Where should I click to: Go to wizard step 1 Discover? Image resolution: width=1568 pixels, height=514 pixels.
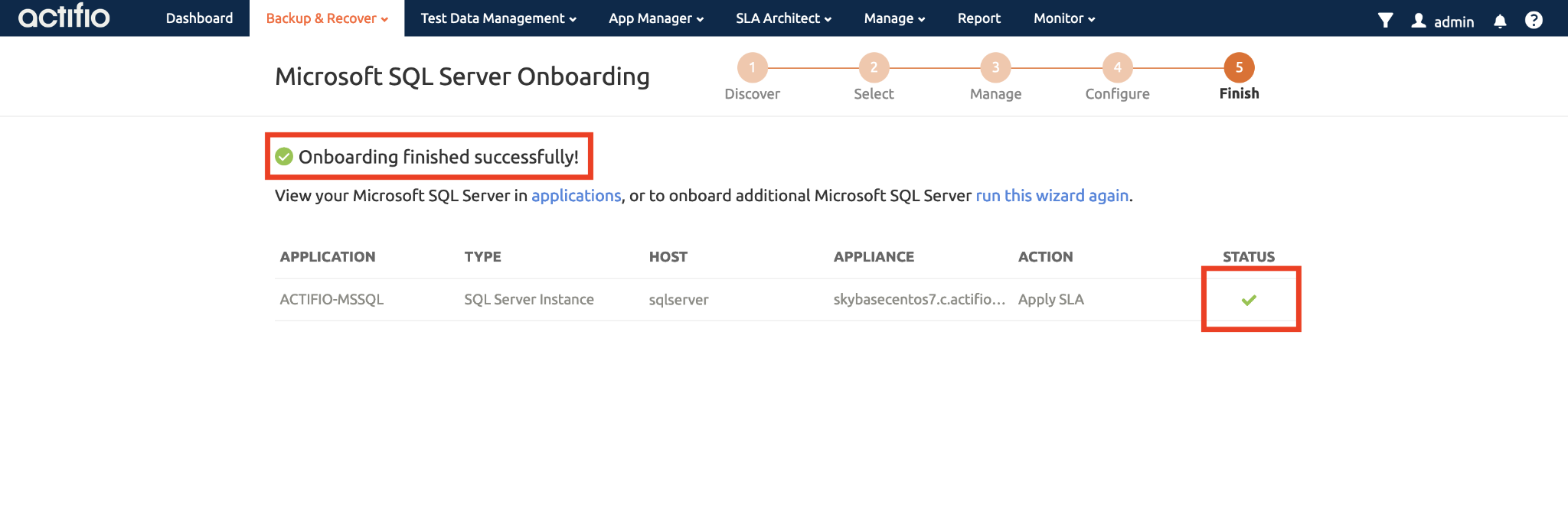pyautogui.click(x=752, y=67)
